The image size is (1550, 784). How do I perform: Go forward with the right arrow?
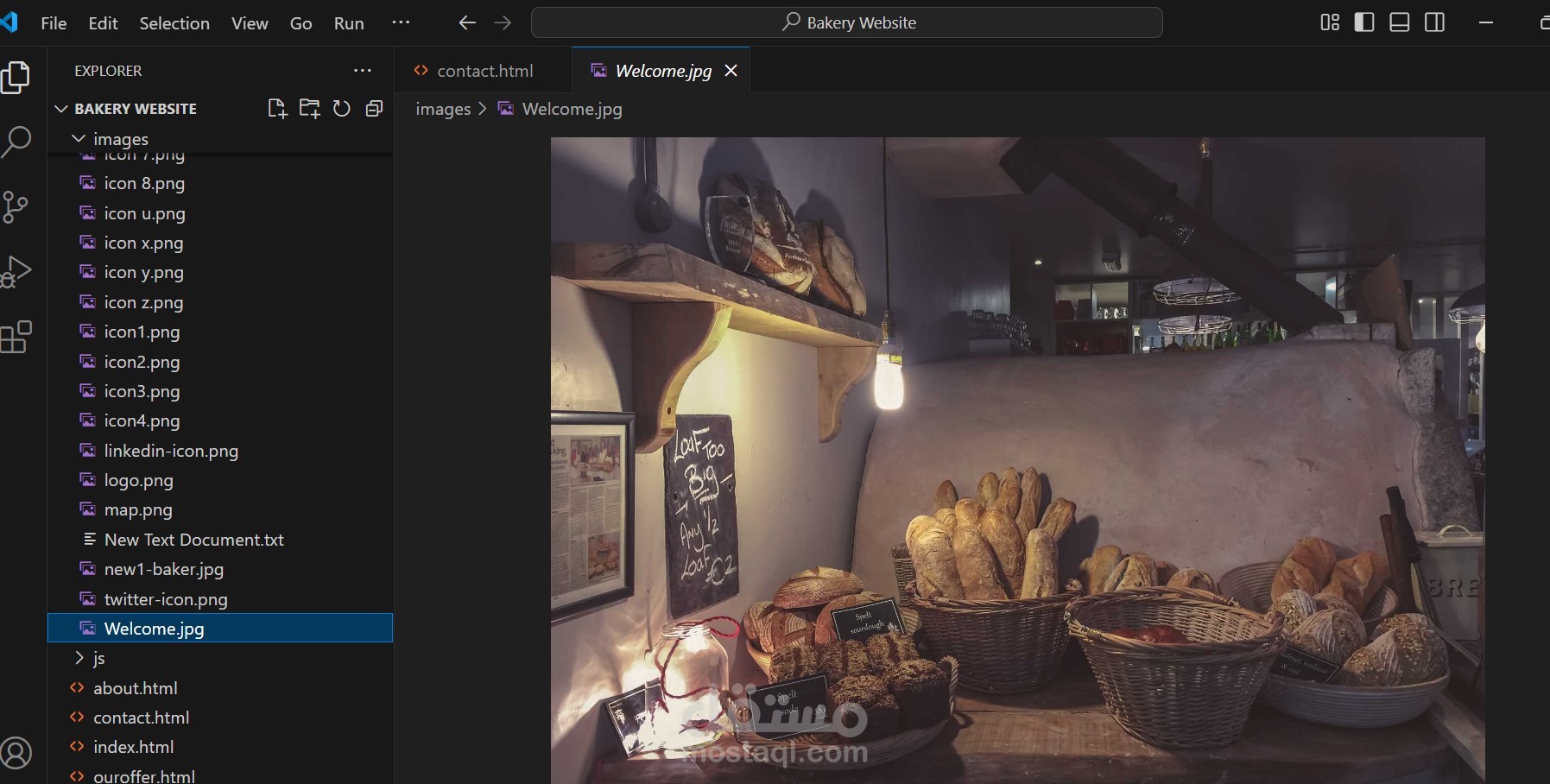pyautogui.click(x=503, y=23)
